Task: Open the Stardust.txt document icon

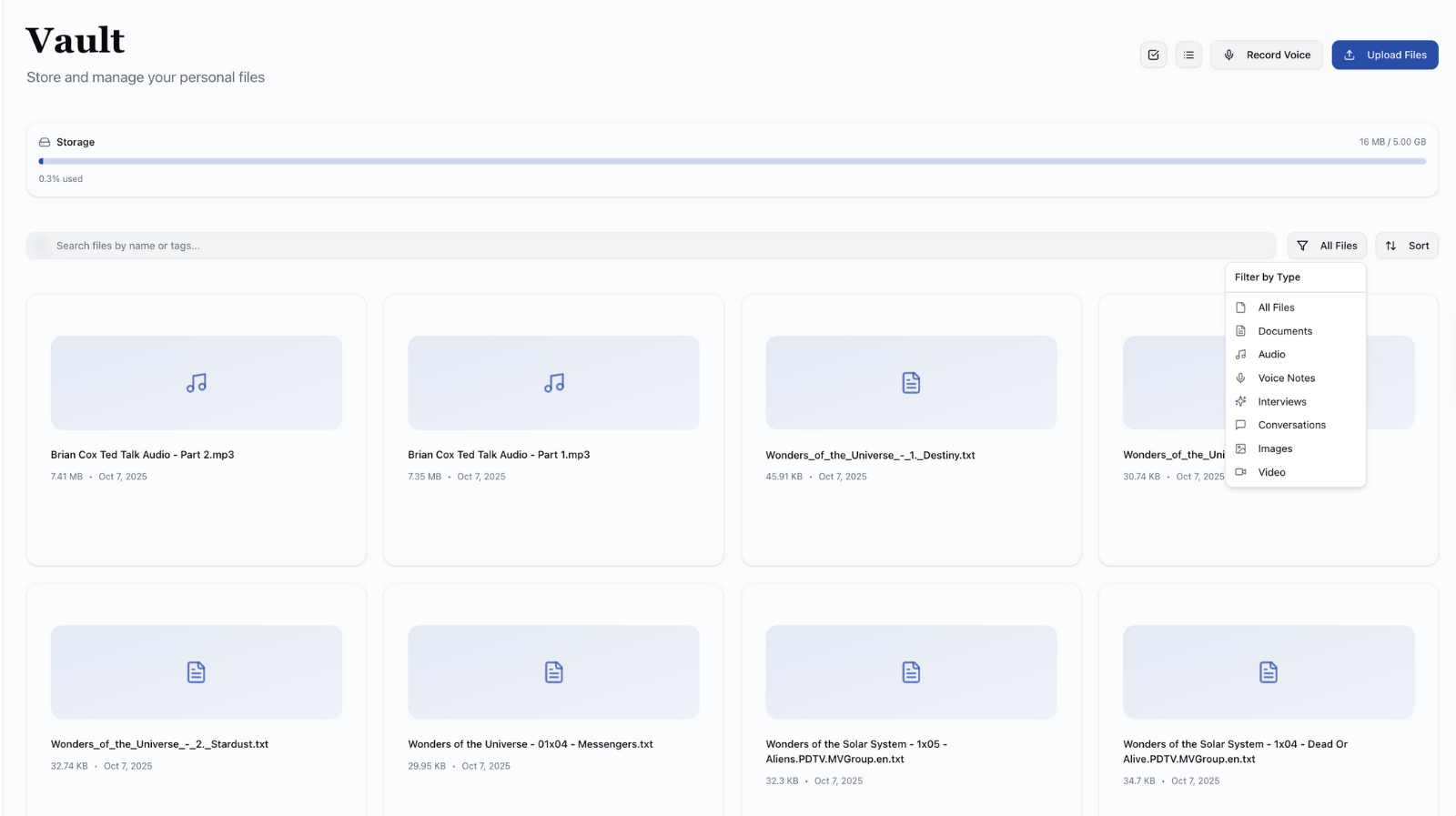Action: [197, 672]
